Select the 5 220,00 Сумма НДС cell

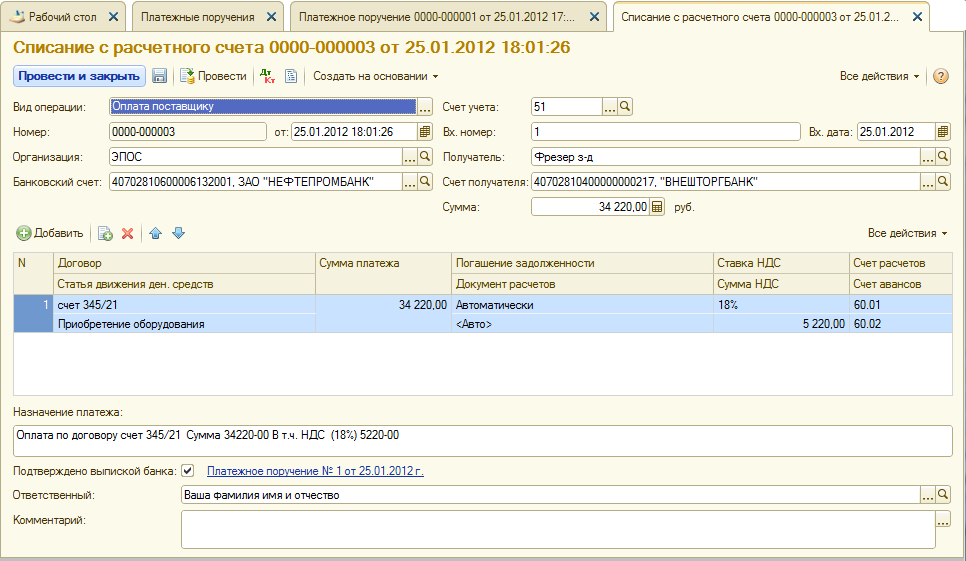[781, 324]
